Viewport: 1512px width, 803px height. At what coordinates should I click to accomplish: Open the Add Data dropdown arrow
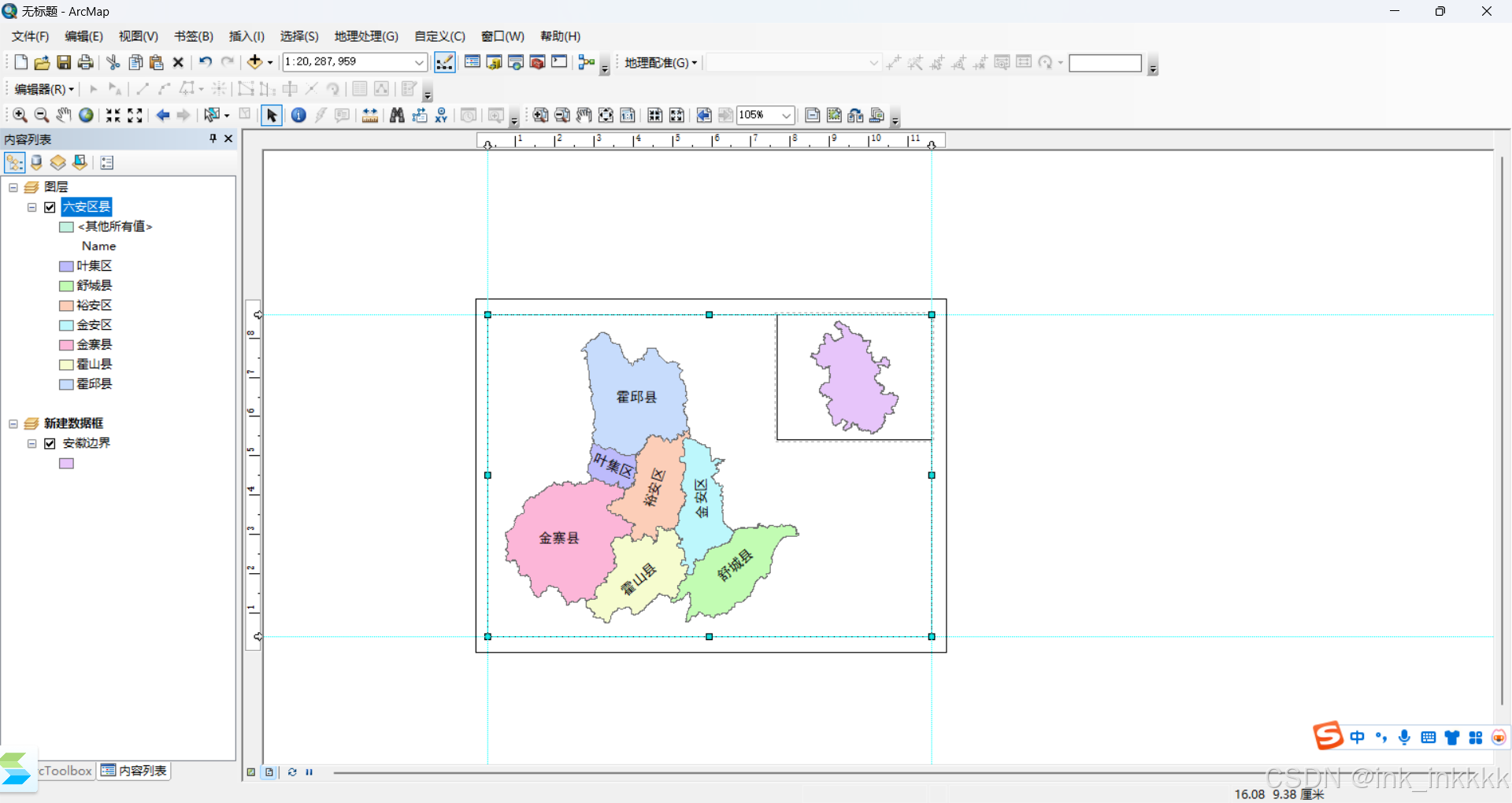tap(270, 62)
